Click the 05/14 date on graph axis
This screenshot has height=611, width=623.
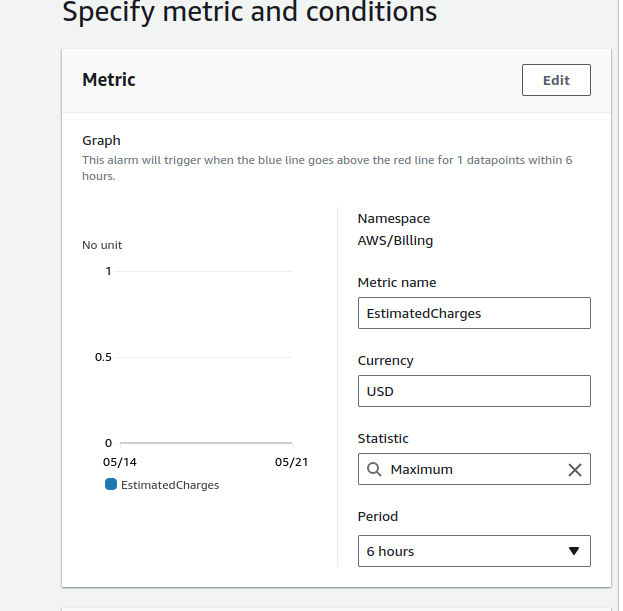[x=119, y=463]
